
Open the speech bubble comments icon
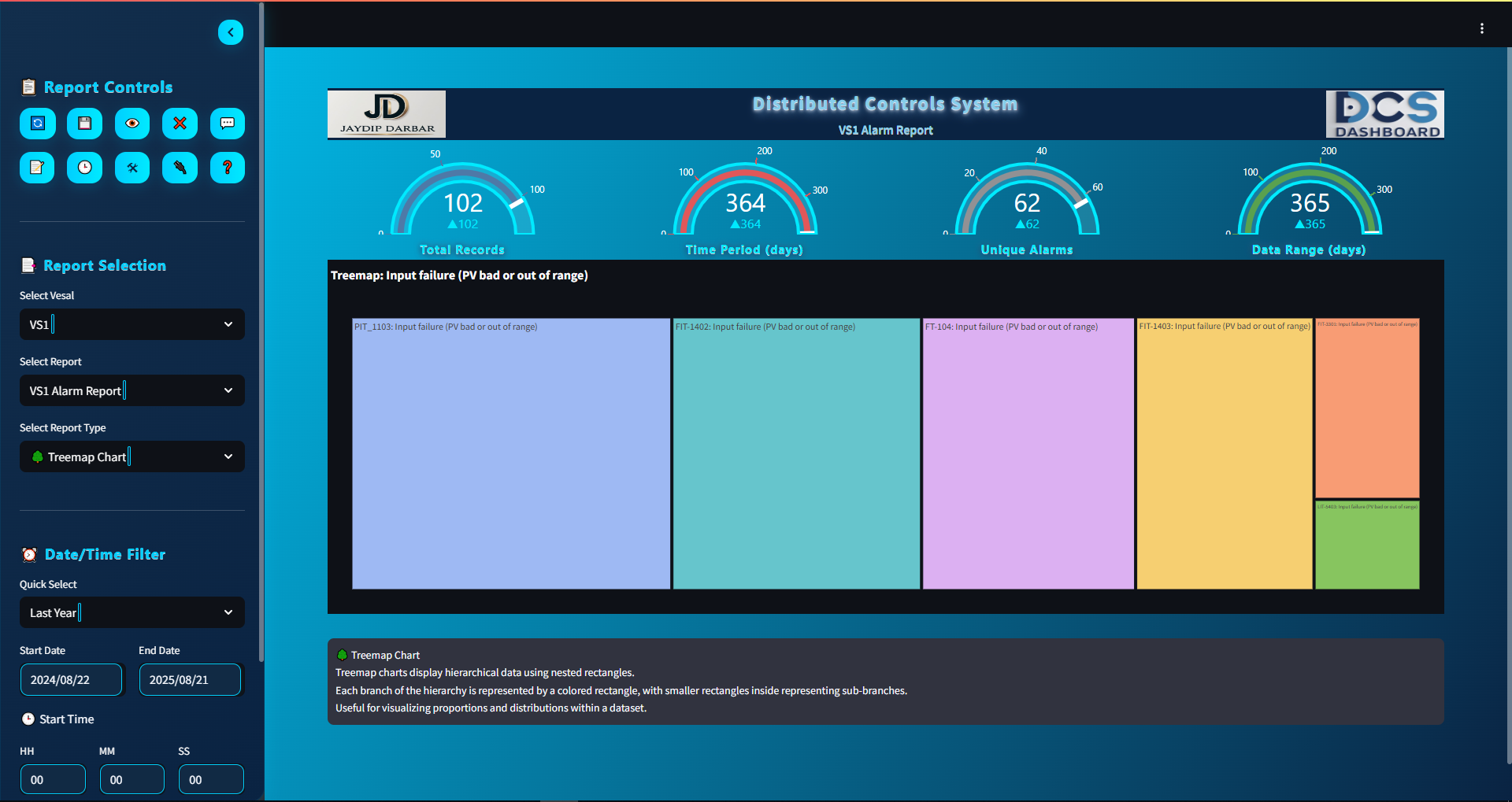click(227, 124)
